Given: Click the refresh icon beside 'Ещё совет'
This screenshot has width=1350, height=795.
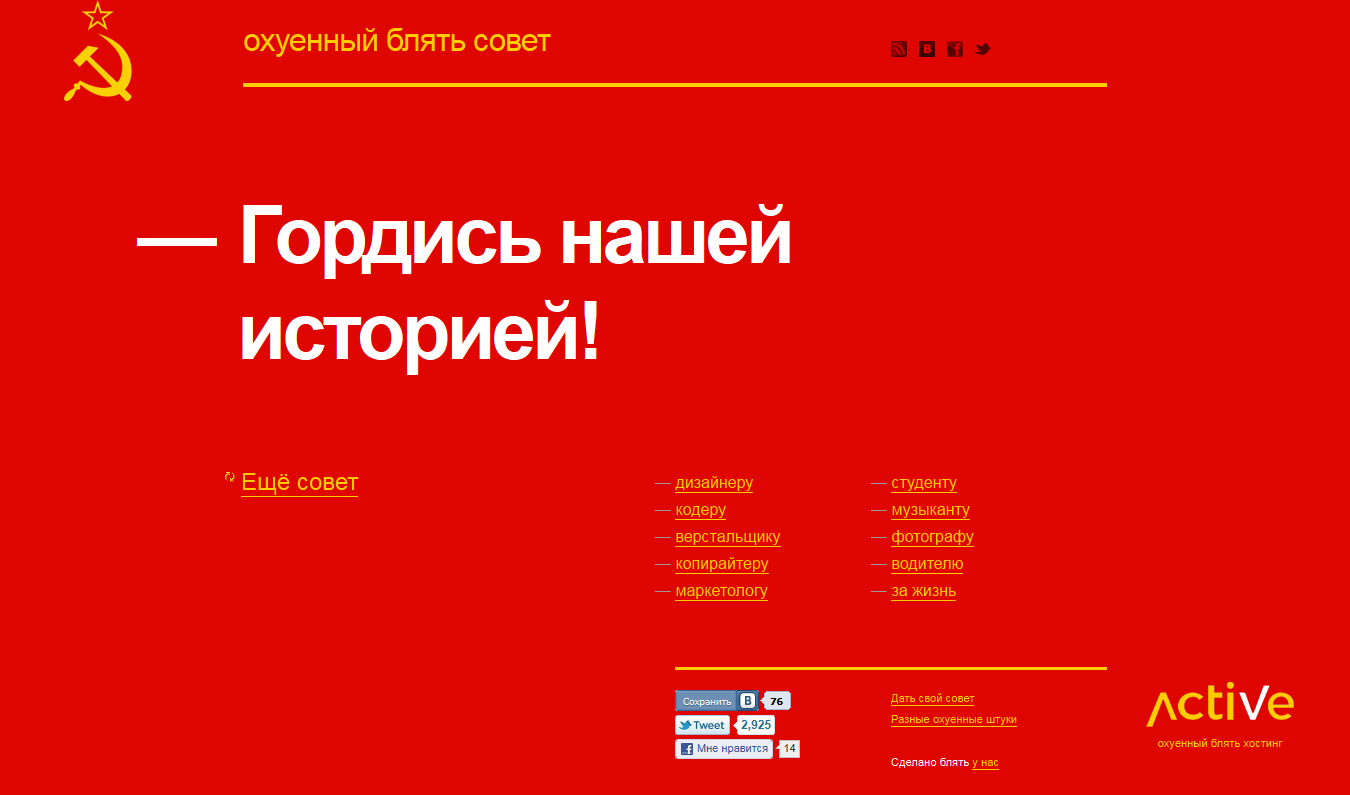Looking at the screenshot, I should [230, 478].
